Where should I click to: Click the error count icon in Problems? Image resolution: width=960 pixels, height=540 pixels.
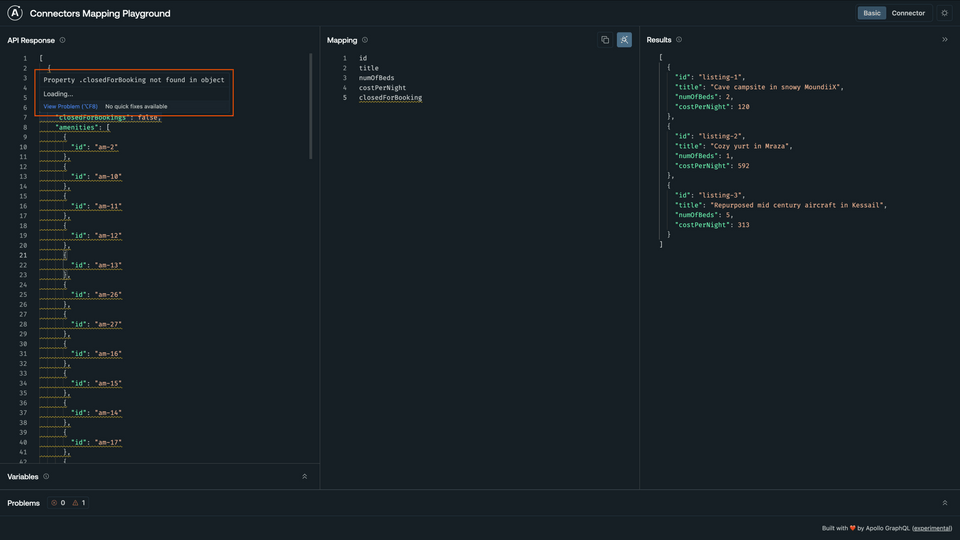coord(54,503)
